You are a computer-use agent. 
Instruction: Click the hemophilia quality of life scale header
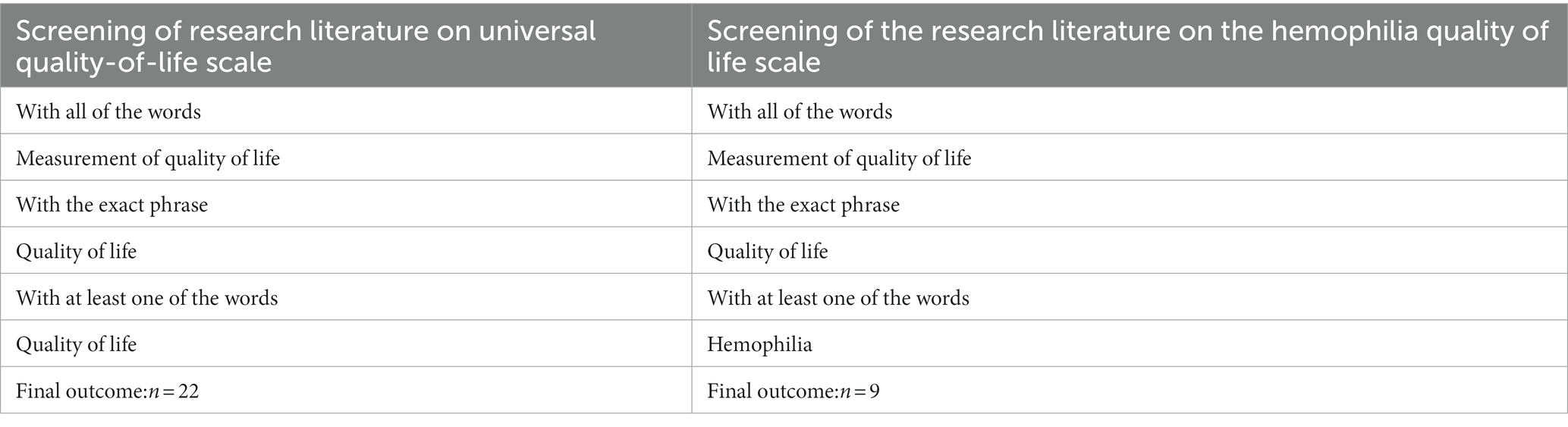pos(1130,46)
